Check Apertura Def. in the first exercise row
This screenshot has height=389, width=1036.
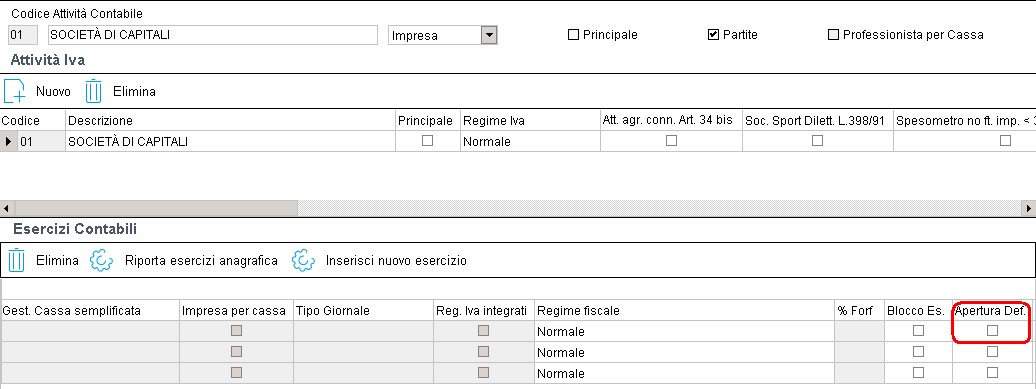pyautogui.click(x=992, y=331)
